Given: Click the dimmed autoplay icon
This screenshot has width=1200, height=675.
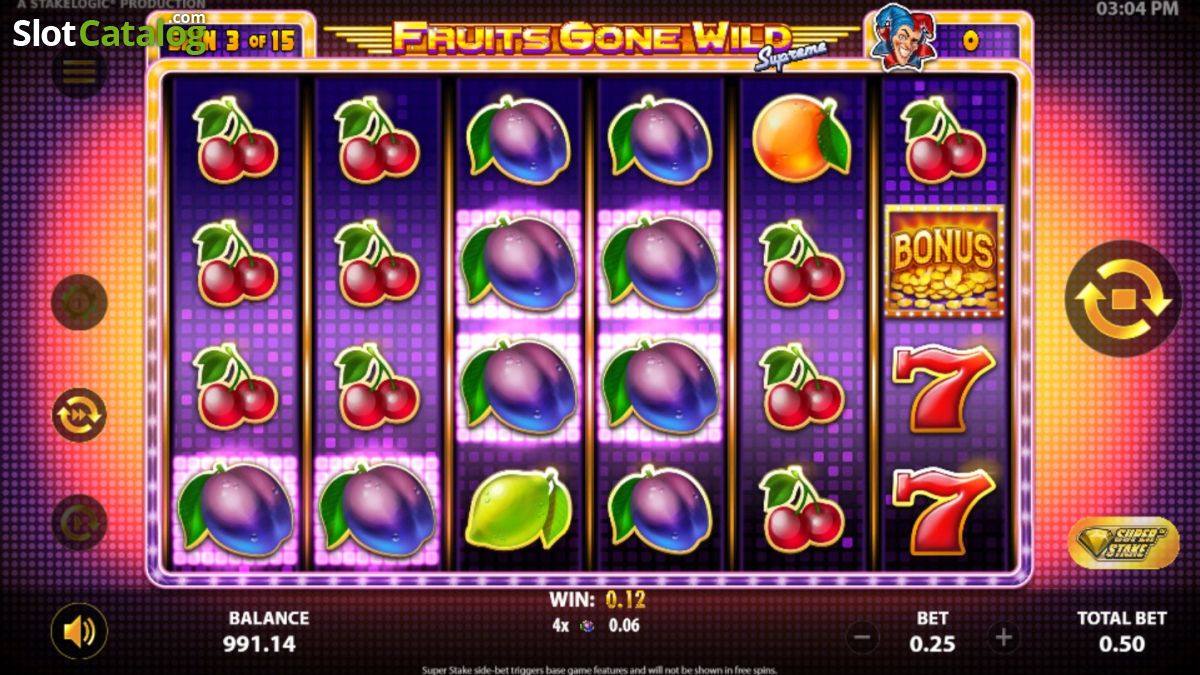Looking at the screenshot, I should tap(79, 522).
